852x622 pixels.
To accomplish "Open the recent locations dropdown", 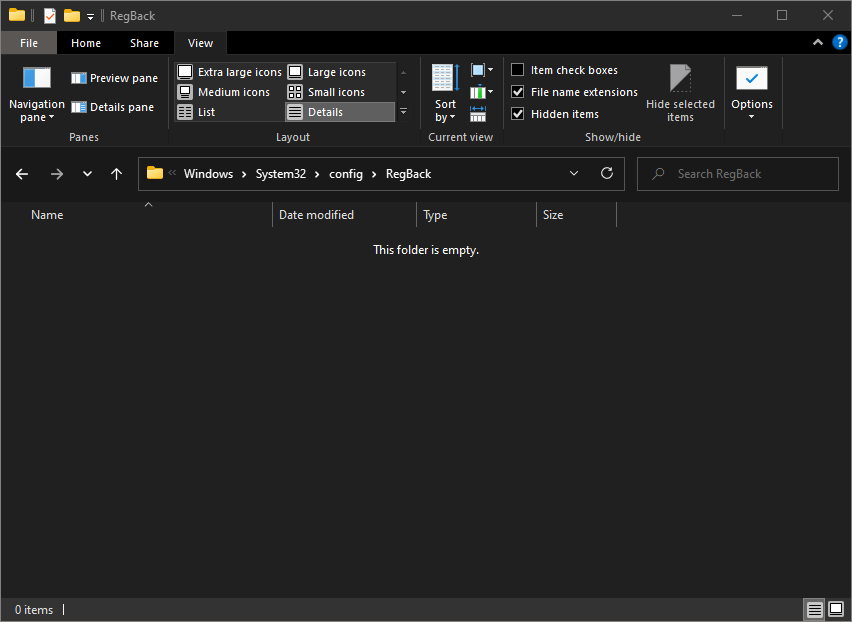I will 87,174.
